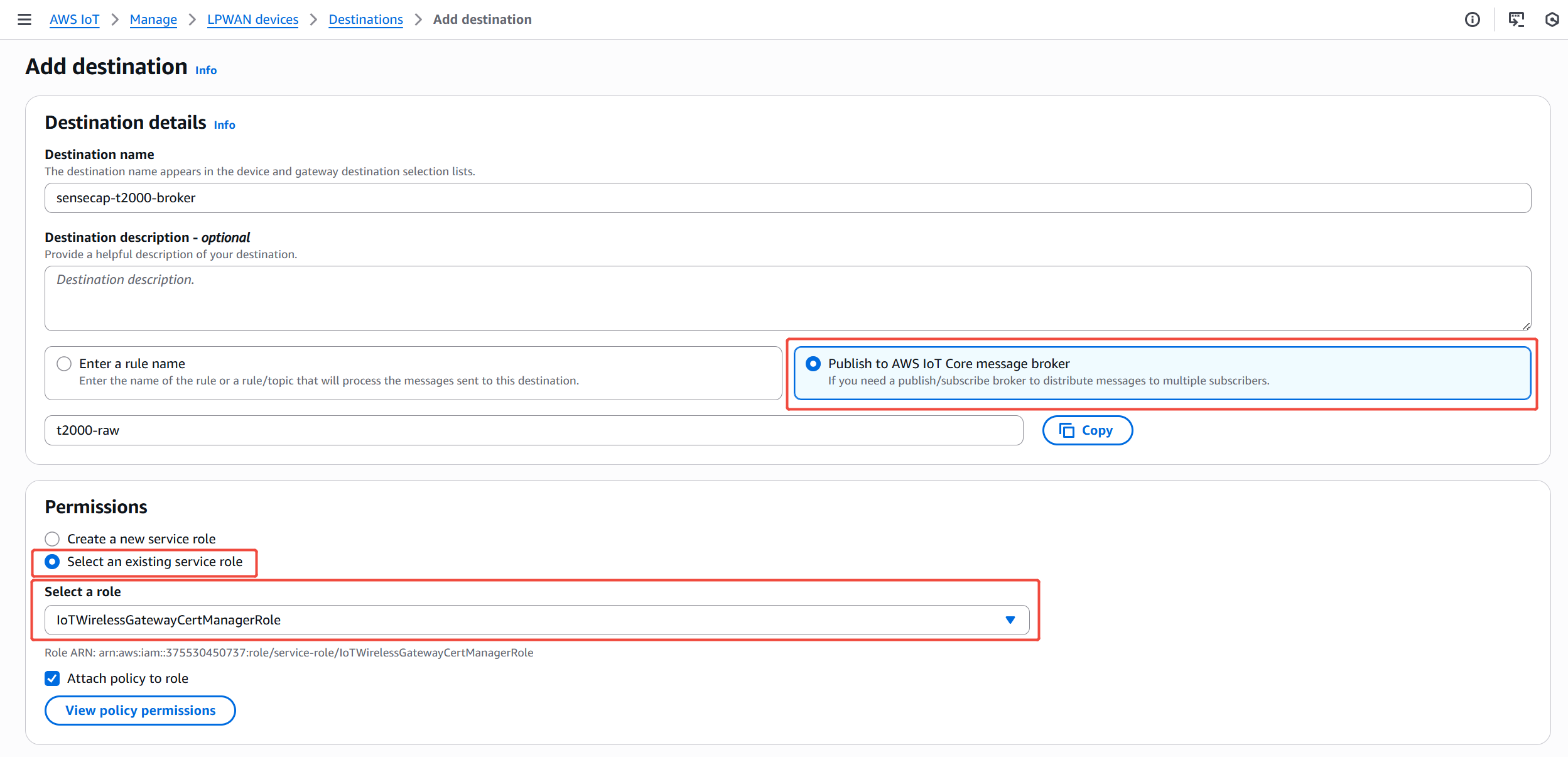Select Enter a rule name option
The image size is (1568, 757).
(x=64, y=364)
